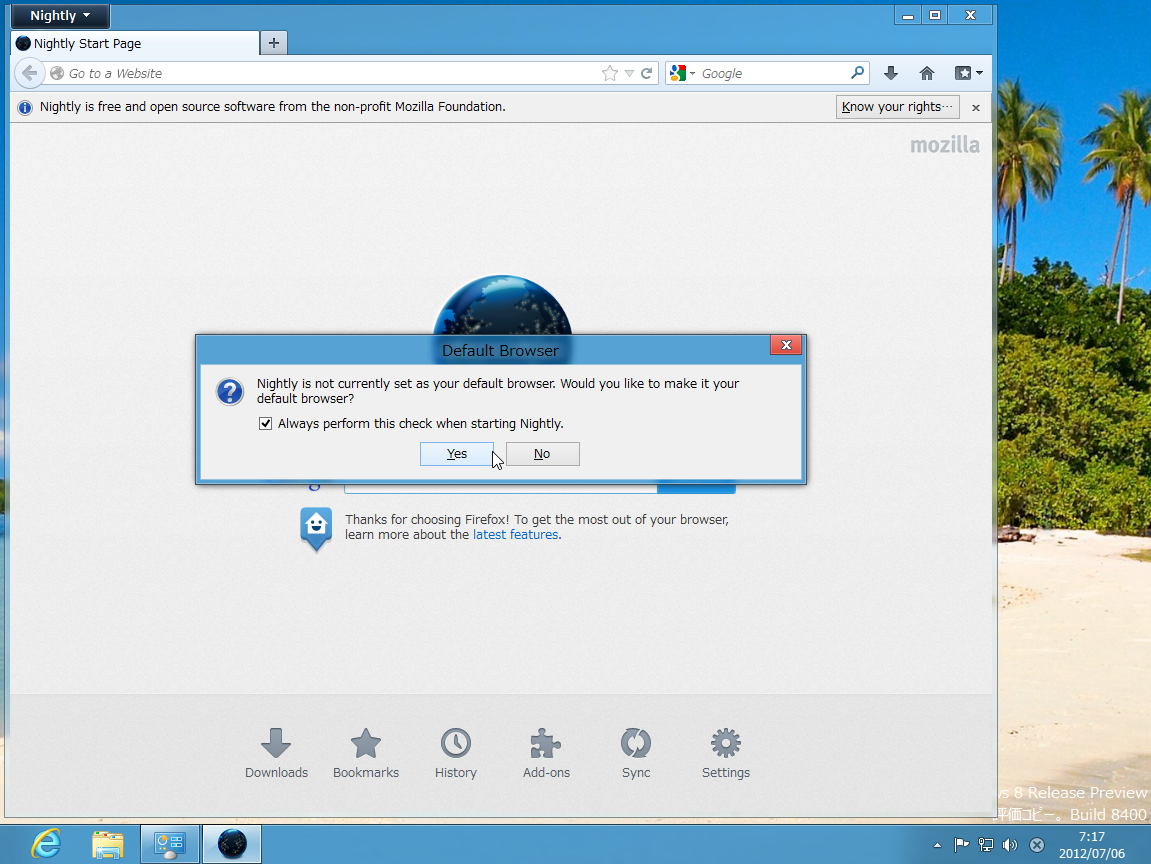Click the info icon in the notification bar
The height and width of the screenshot is (864, 1151).
pos(25,108)
